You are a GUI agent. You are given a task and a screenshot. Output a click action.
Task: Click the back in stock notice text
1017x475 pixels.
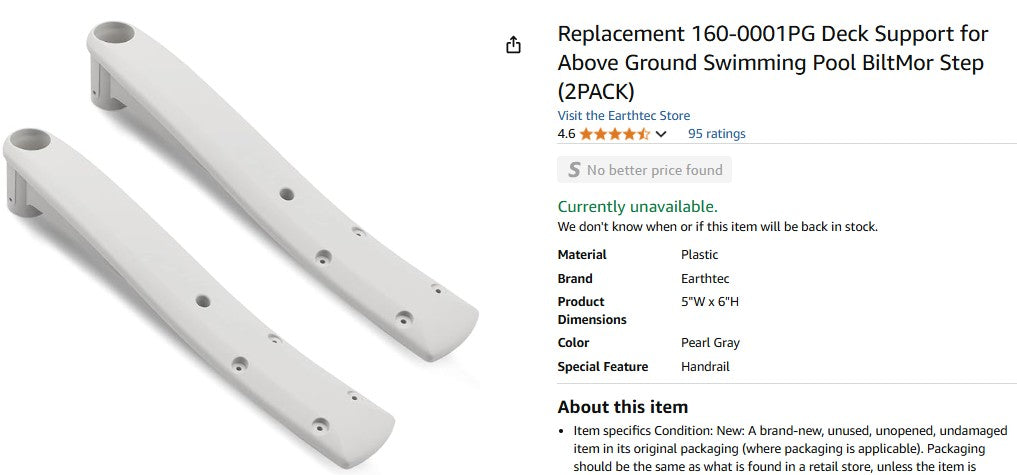(x=717, y=227)
